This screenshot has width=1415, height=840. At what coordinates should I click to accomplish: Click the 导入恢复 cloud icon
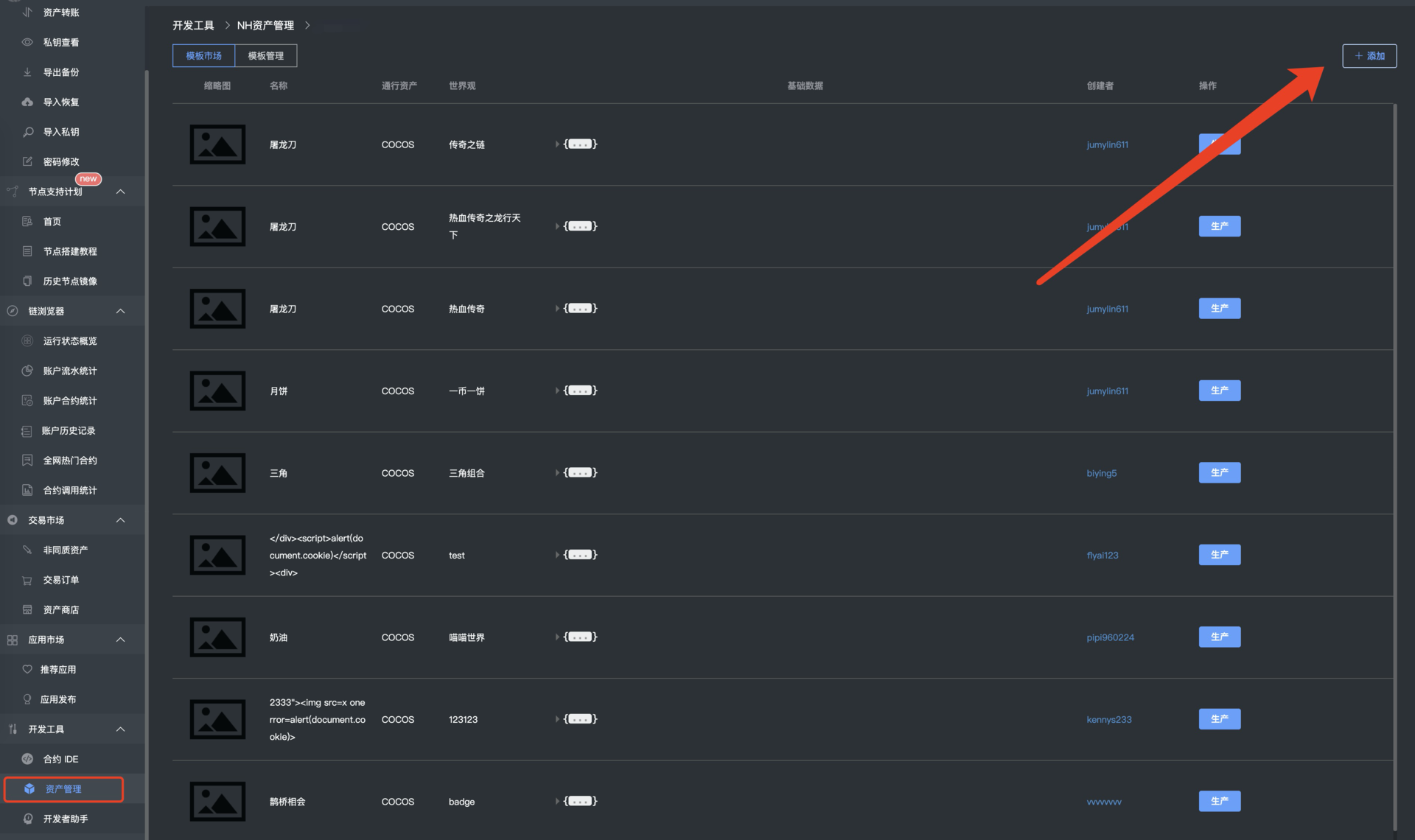coord(27,102)
